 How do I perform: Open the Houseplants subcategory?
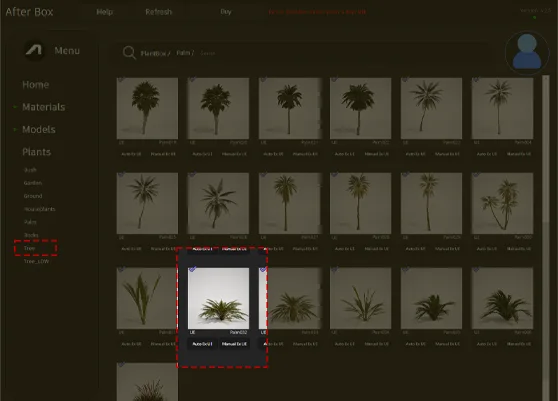click(x=40, y=209)
